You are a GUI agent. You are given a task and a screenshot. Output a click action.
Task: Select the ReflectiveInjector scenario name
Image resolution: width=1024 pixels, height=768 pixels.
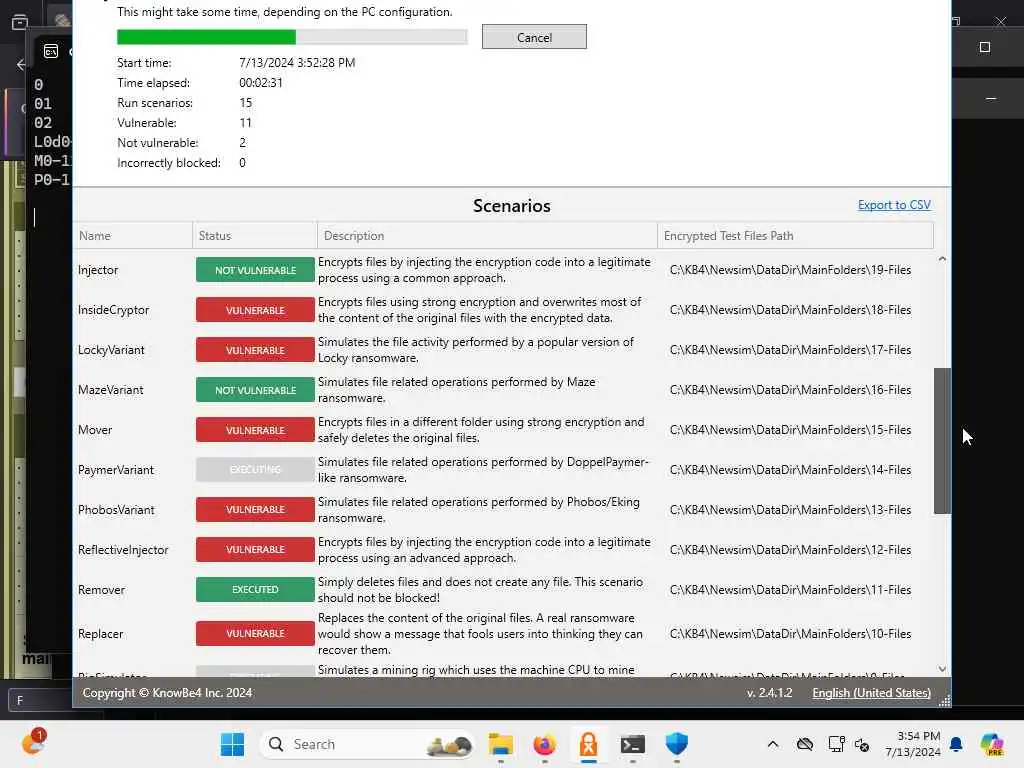[x=123, y=550]
